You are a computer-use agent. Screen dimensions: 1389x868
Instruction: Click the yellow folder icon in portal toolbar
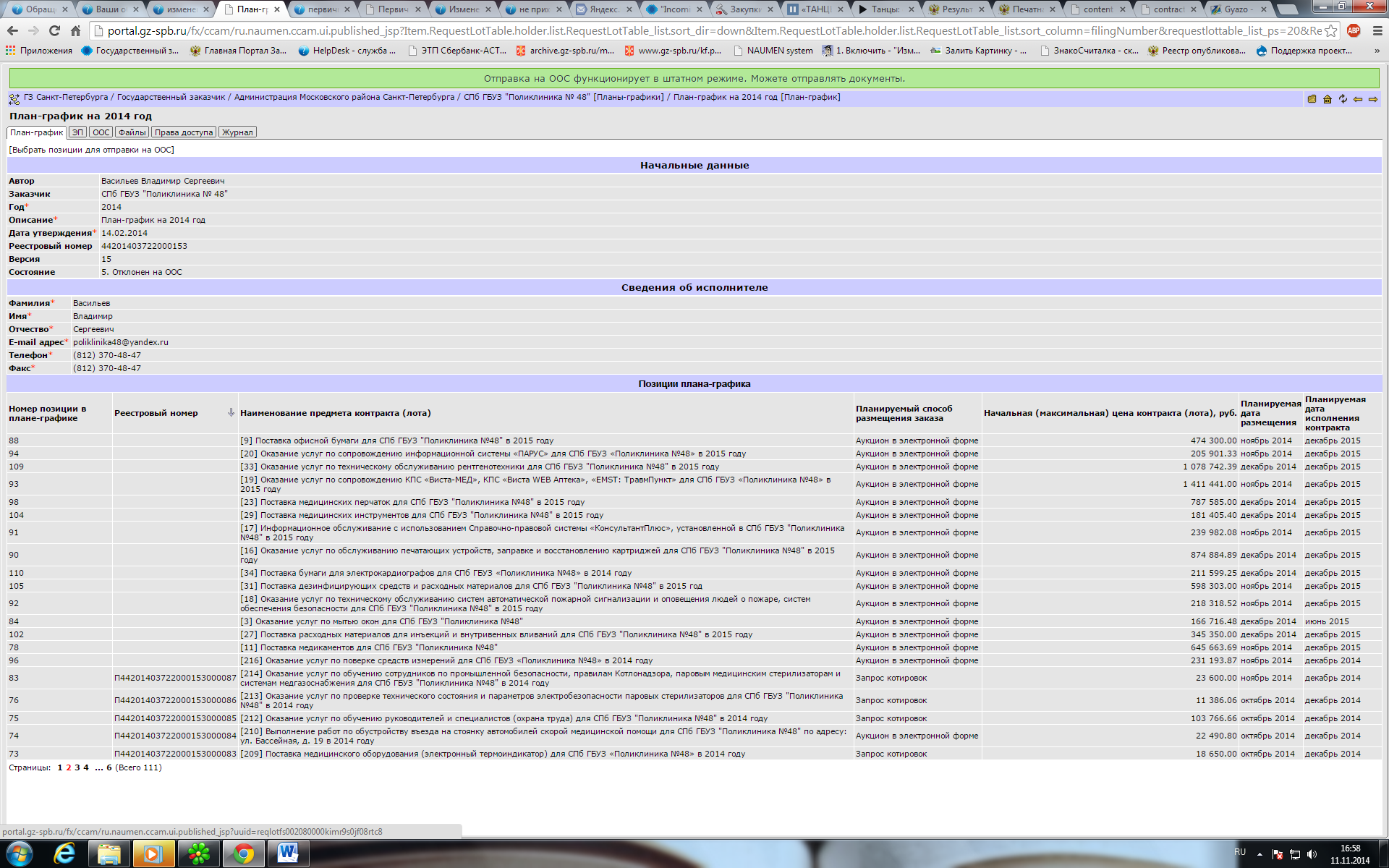(x=1312, y=99)
